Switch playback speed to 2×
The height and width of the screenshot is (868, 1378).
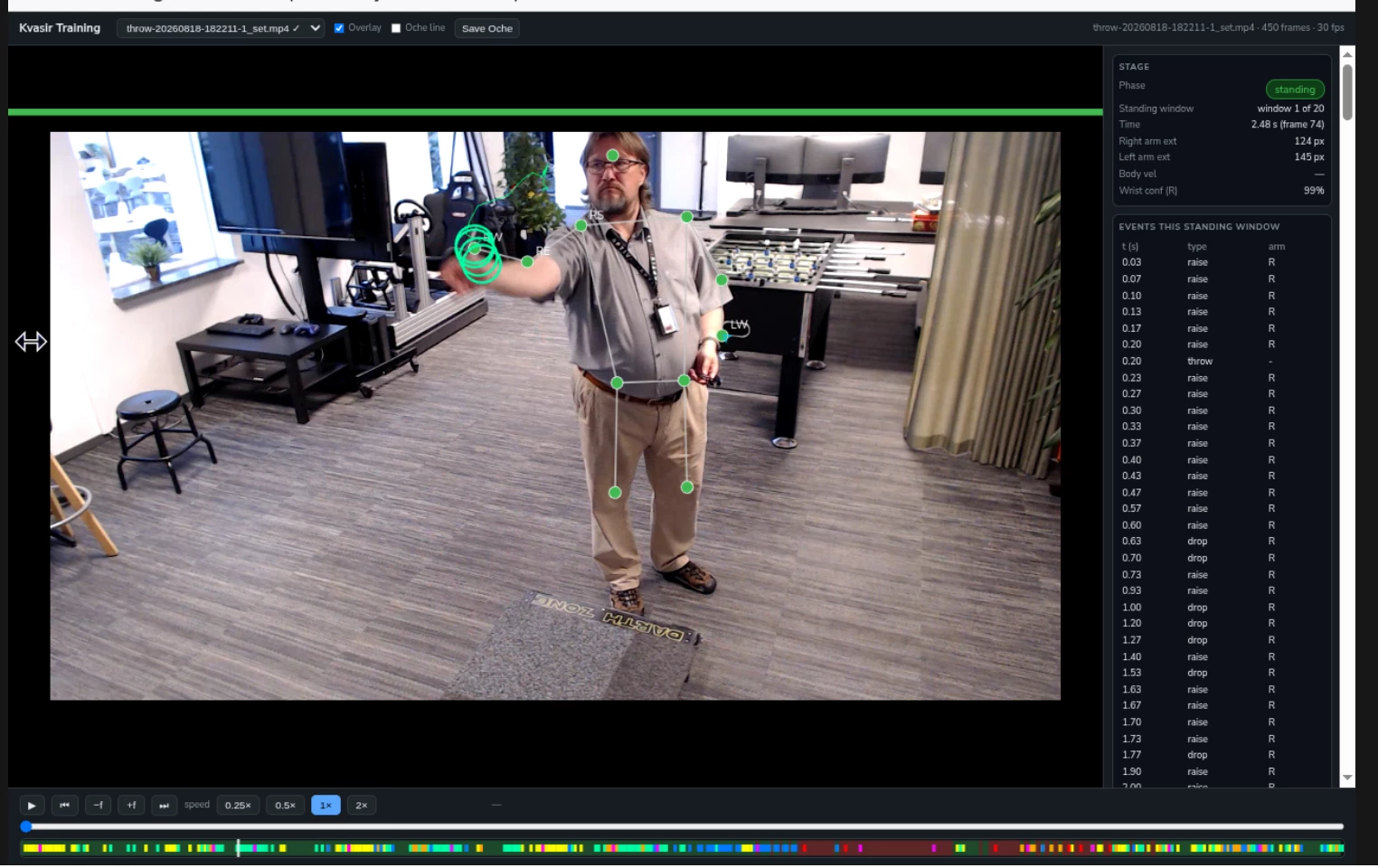362,805
